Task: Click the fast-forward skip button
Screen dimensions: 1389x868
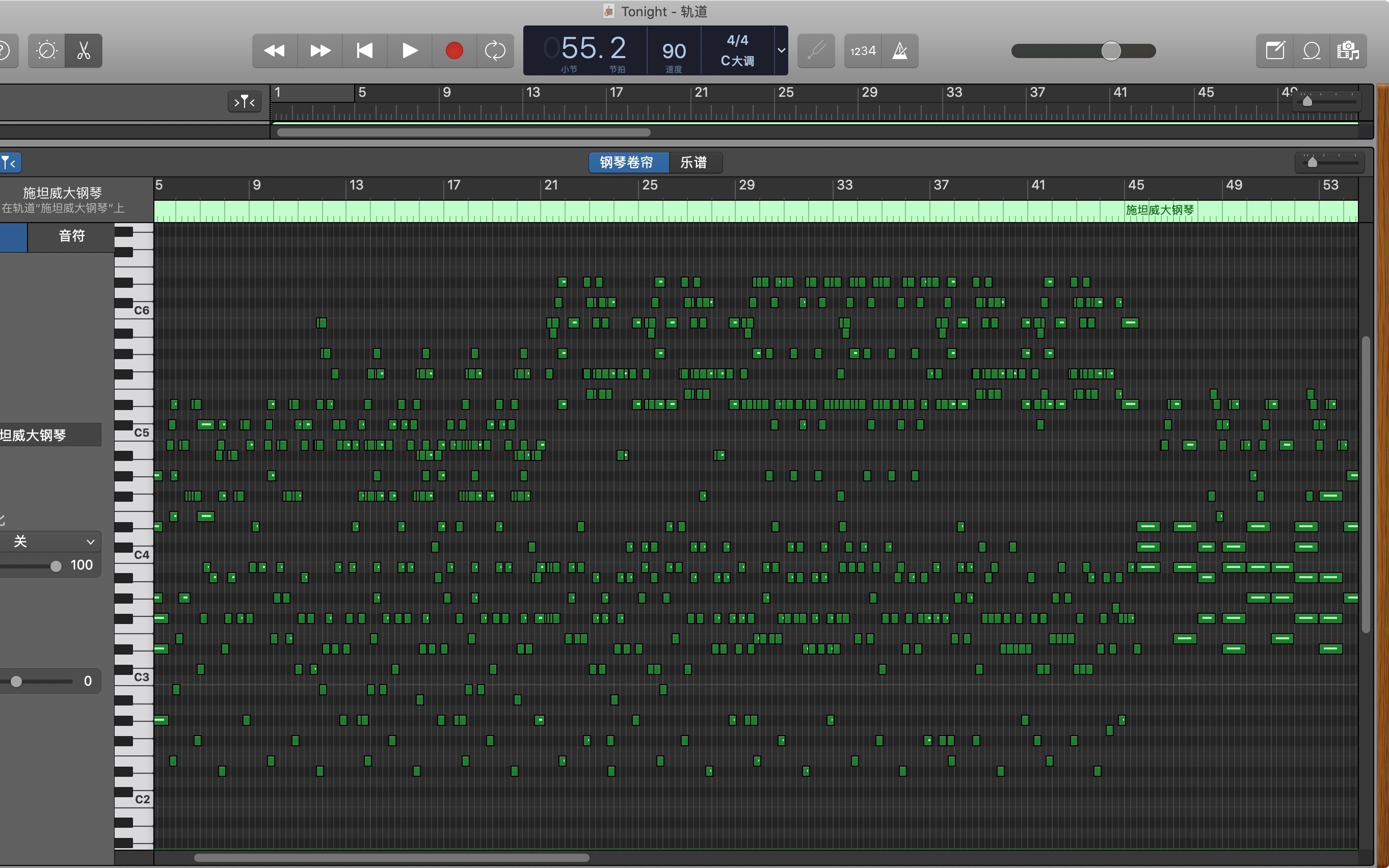Action: point(317,50)
